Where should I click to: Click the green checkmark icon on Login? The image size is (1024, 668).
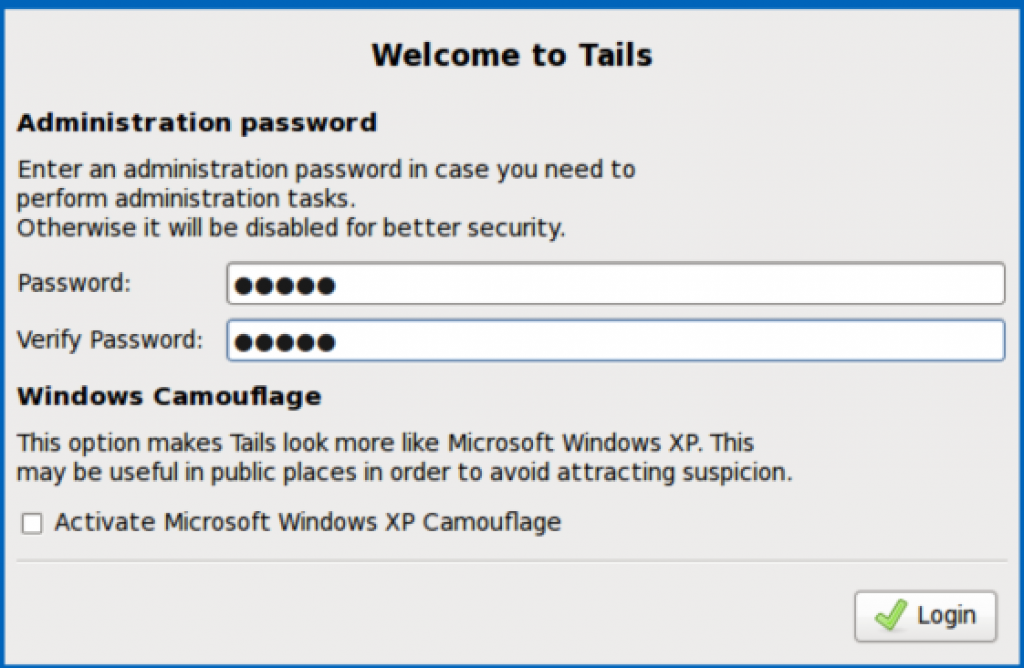click(x=889, y=616)
